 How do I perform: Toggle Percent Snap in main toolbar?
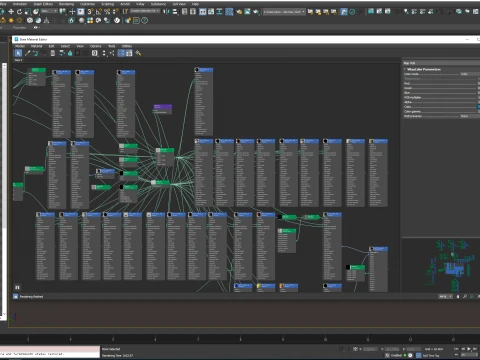coord(107,12)
